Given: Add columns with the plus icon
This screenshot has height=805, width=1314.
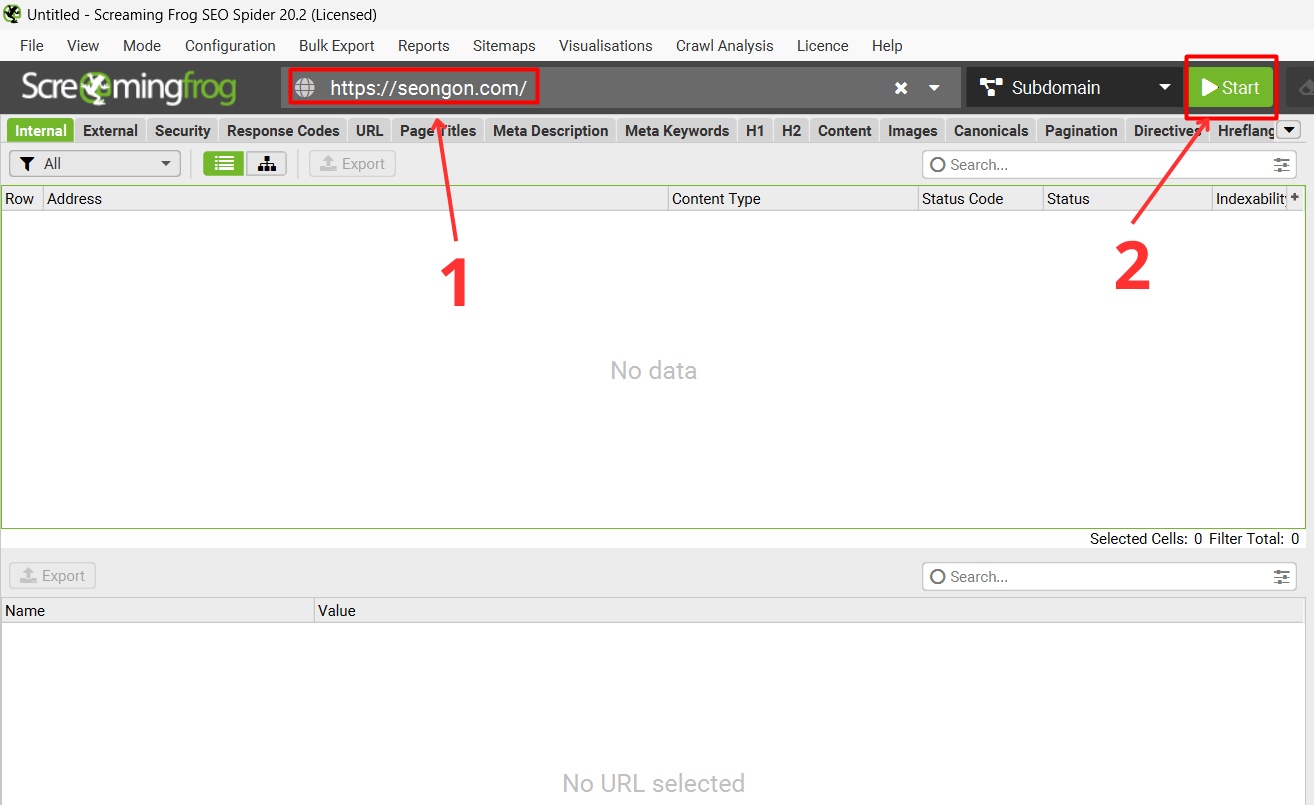Looking at the screenshot, I should 1296,198.
